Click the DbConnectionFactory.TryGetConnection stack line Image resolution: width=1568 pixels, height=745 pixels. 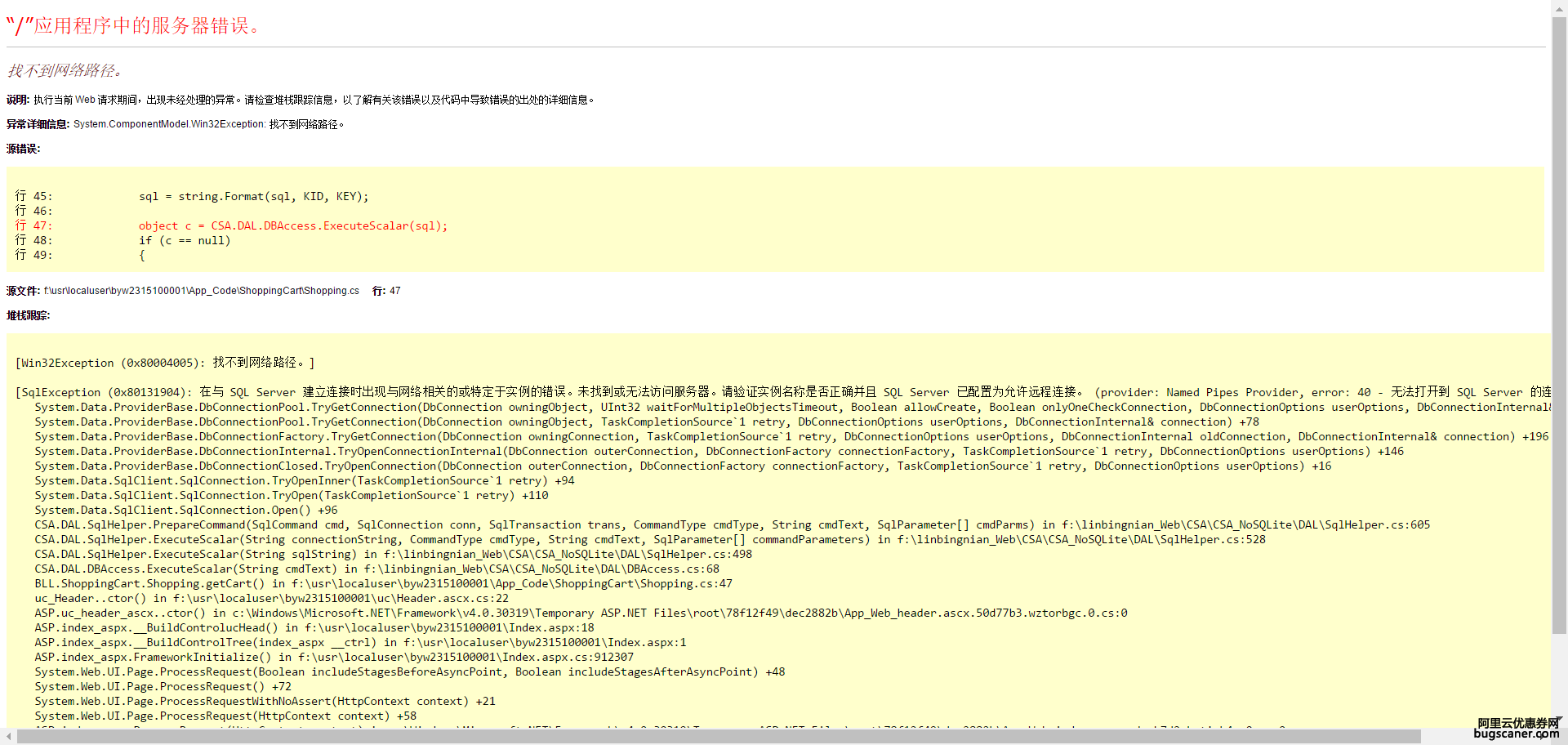point(791,436)
